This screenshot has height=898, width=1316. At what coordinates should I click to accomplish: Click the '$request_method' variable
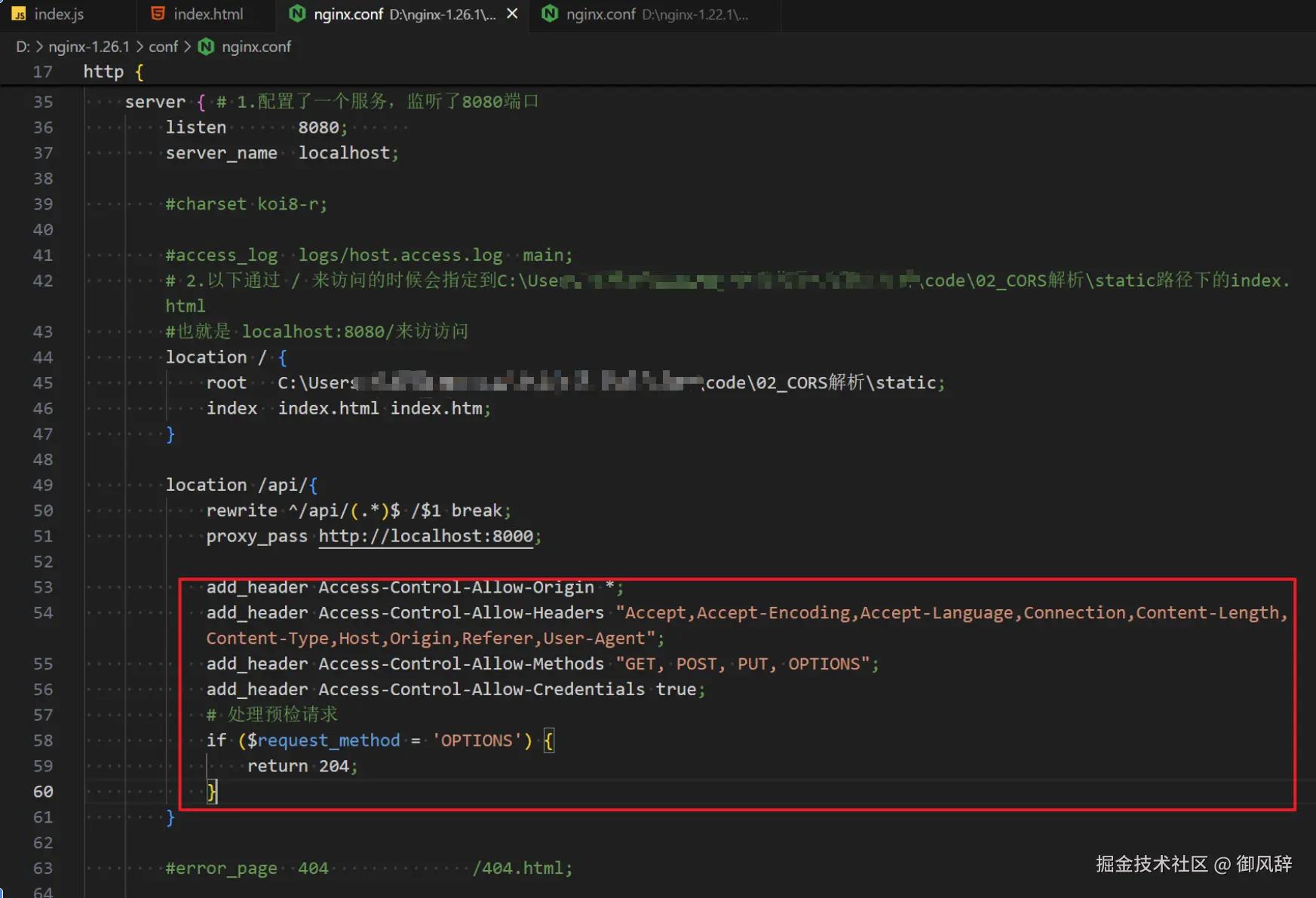click(324, 740)
